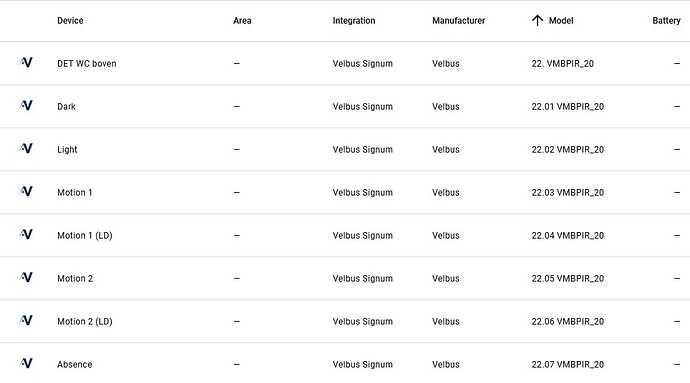
Task: Click Velbus icon beside Motion 1 device
Action: [26, 191]
